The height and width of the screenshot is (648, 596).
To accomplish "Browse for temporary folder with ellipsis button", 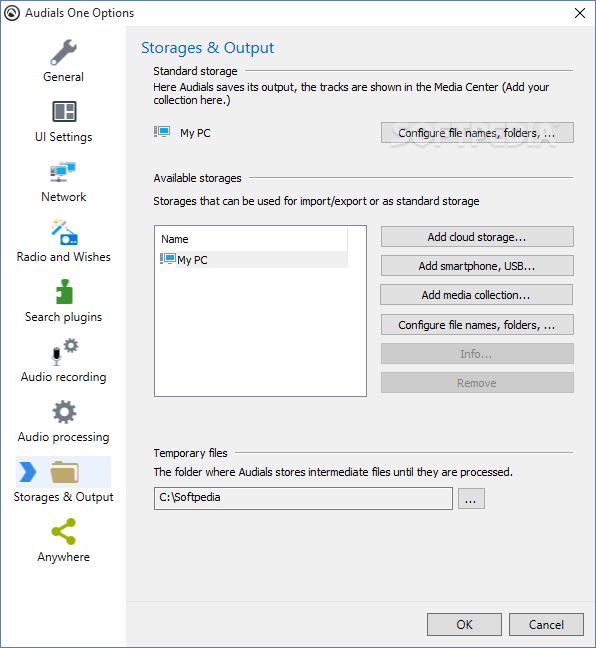I will [x=471, y=499].
